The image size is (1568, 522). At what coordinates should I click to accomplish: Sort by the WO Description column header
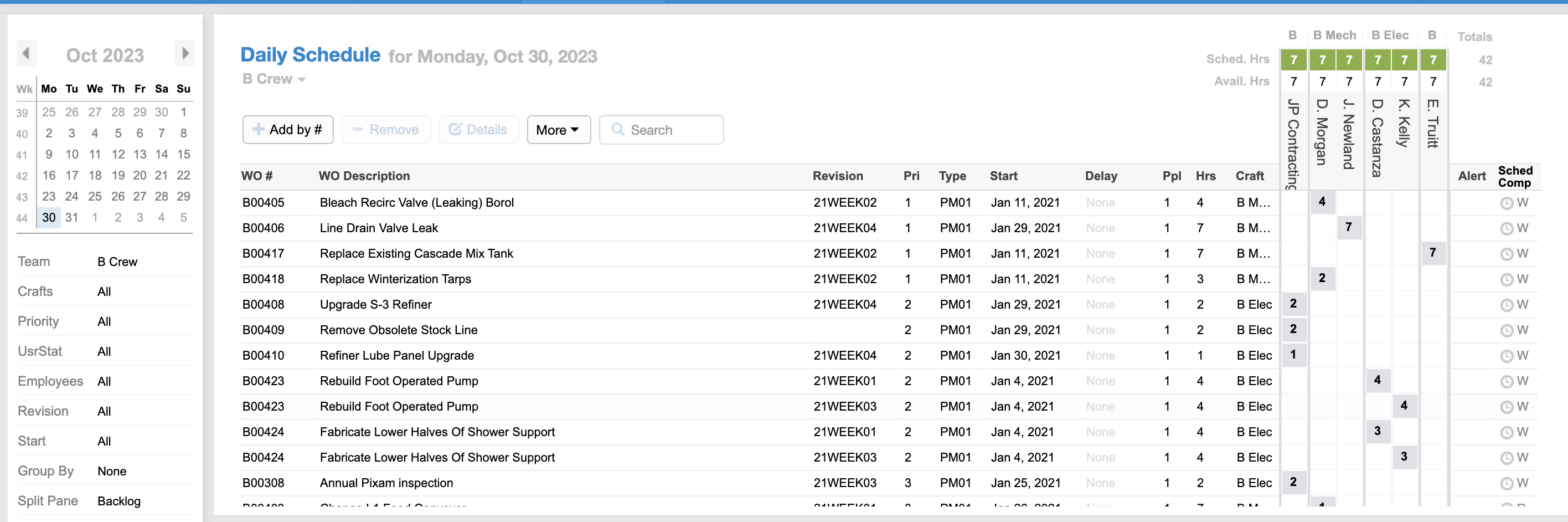coord(364,176)
